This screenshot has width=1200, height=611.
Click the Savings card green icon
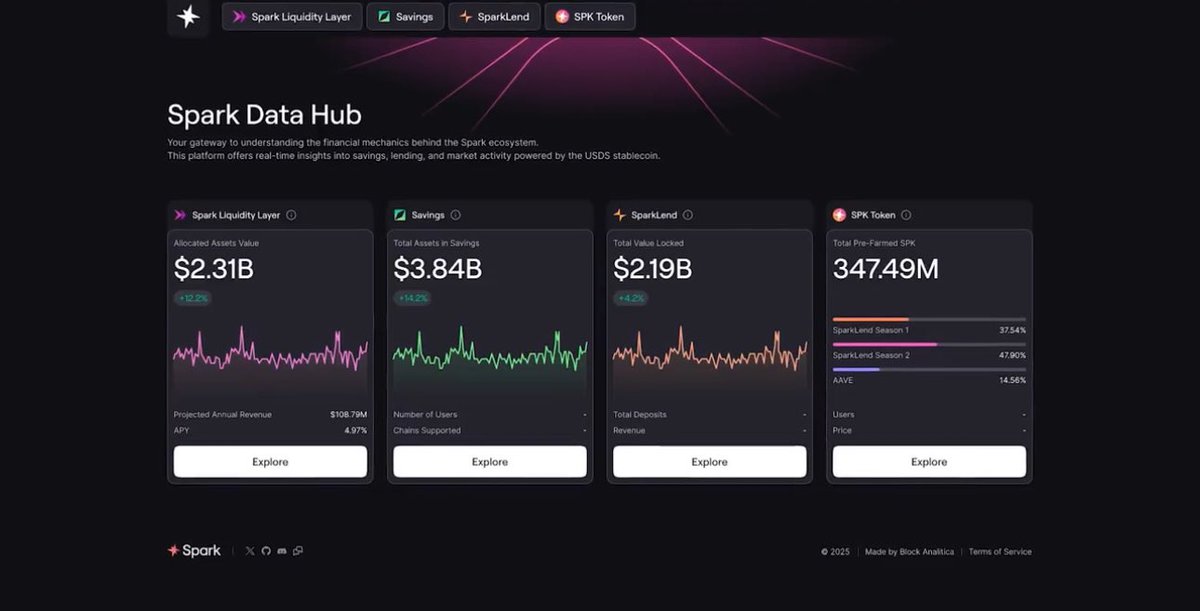[400, 215]
